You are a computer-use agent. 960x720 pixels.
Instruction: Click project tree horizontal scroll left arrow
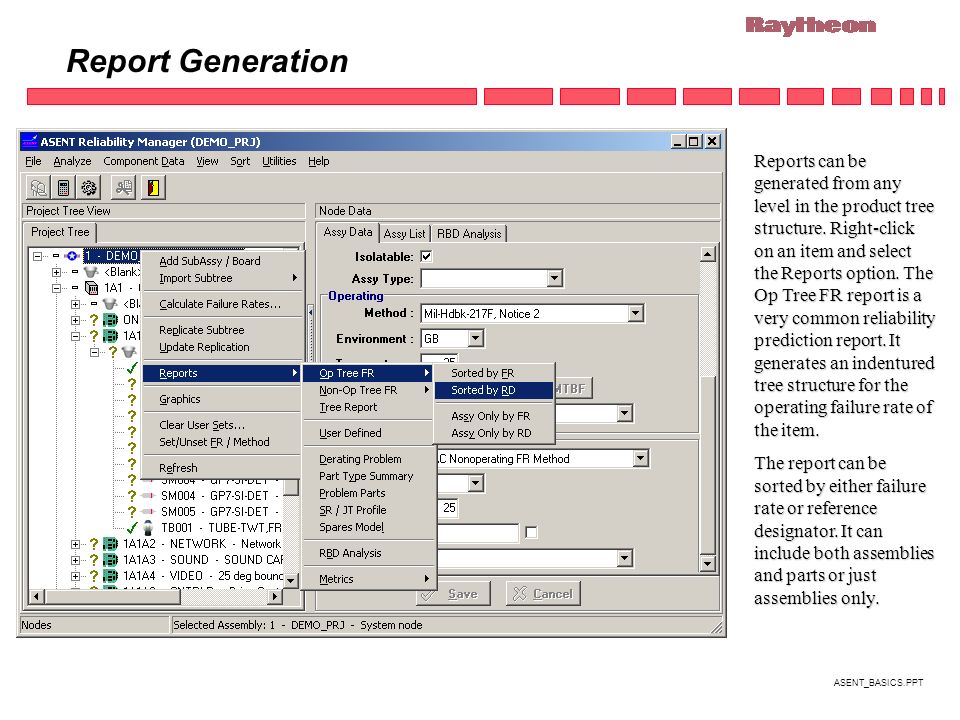[37, 596]
